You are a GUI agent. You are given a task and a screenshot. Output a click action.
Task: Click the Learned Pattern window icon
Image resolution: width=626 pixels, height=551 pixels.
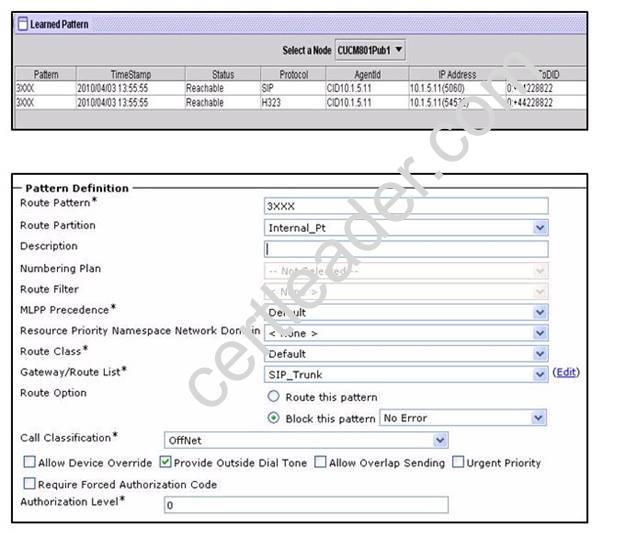pyautogui.click(x=23, y=24)
